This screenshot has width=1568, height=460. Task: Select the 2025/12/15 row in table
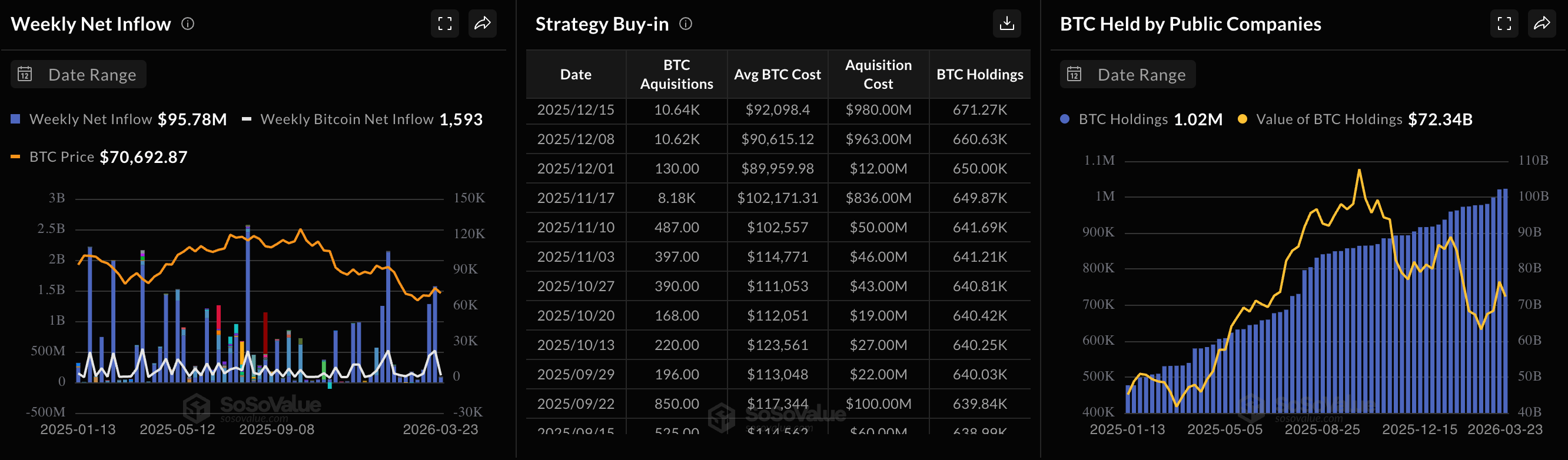pos(575,109)
